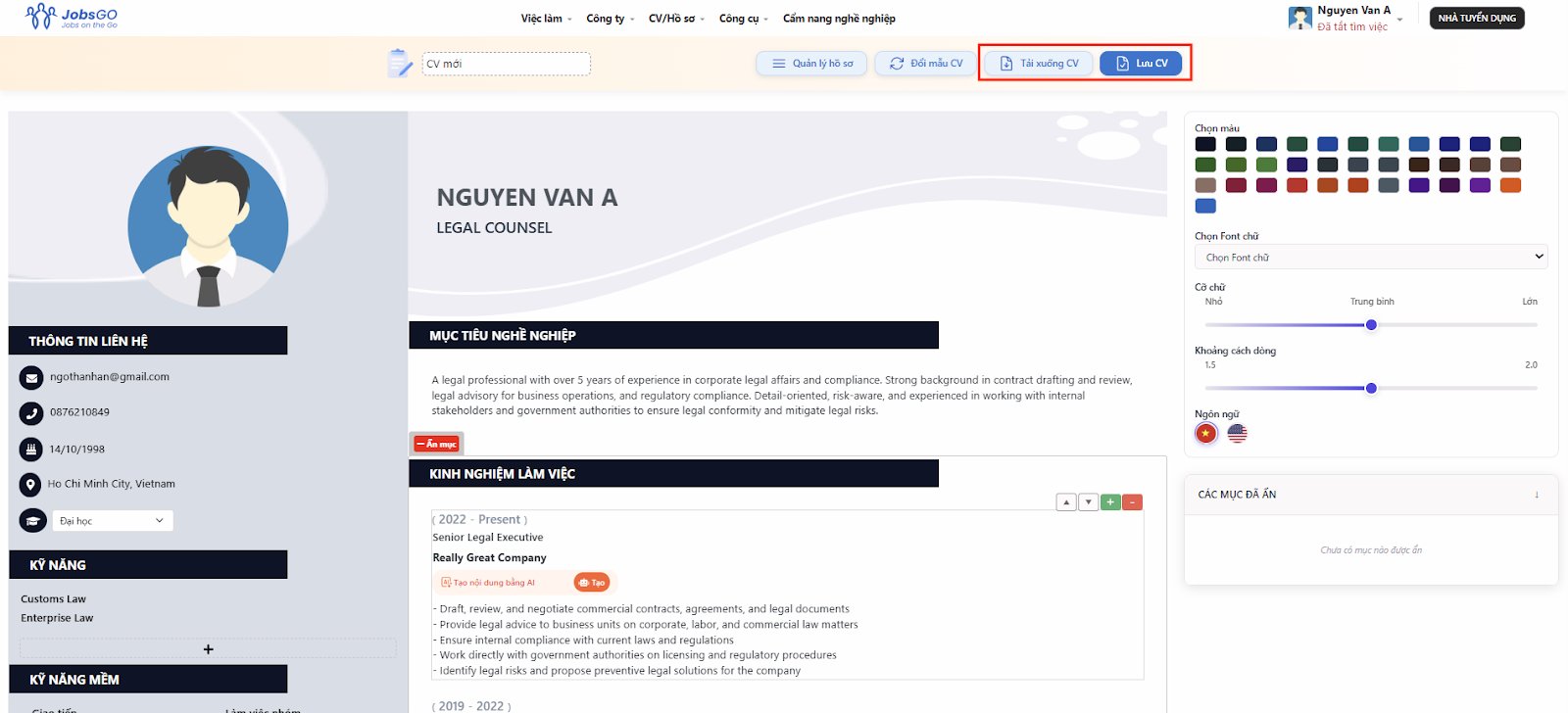This screenshot has height=713, width=1568.
Task: Click birth date 14/10/1998
Action: point(77,450)
